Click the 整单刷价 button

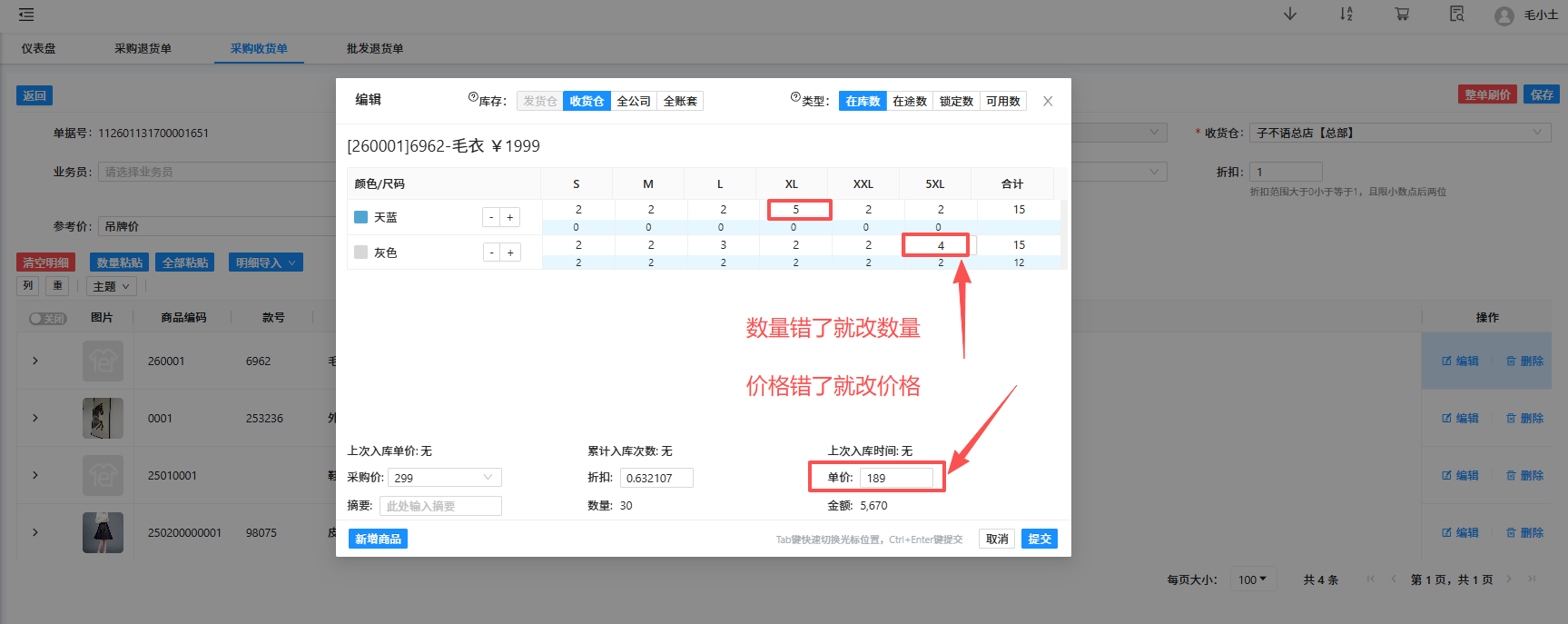[x=1487, y=94]
